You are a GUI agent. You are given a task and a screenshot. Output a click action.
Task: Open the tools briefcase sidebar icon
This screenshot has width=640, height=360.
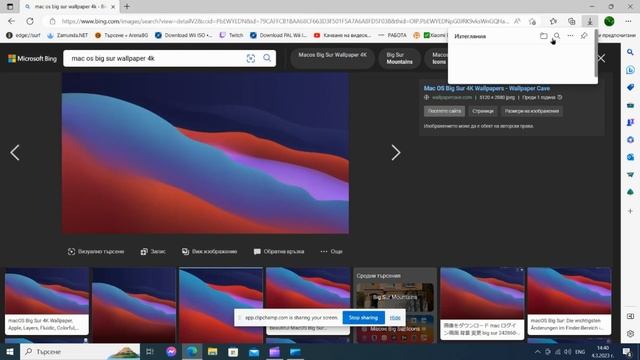pyautogui.click(x=630, y=105)
